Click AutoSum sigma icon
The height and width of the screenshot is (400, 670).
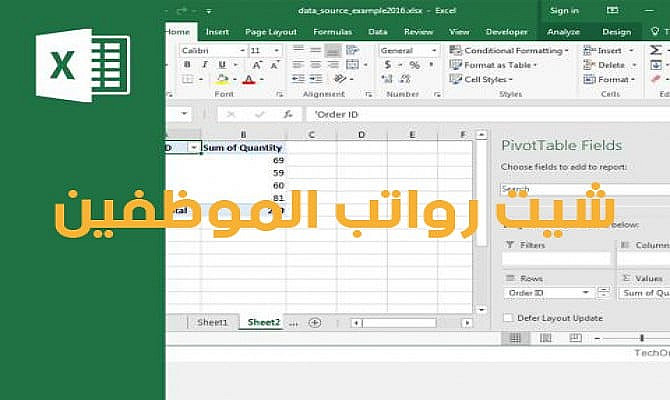(655, 50)
